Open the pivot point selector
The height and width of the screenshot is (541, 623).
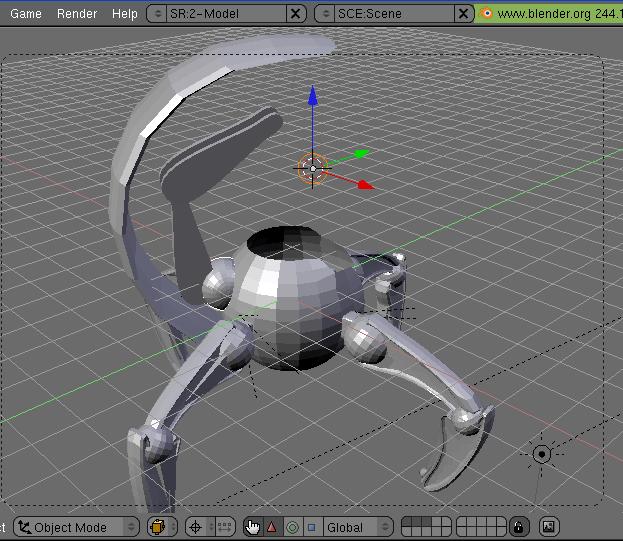pyautogui.click(x=200, y=527)
